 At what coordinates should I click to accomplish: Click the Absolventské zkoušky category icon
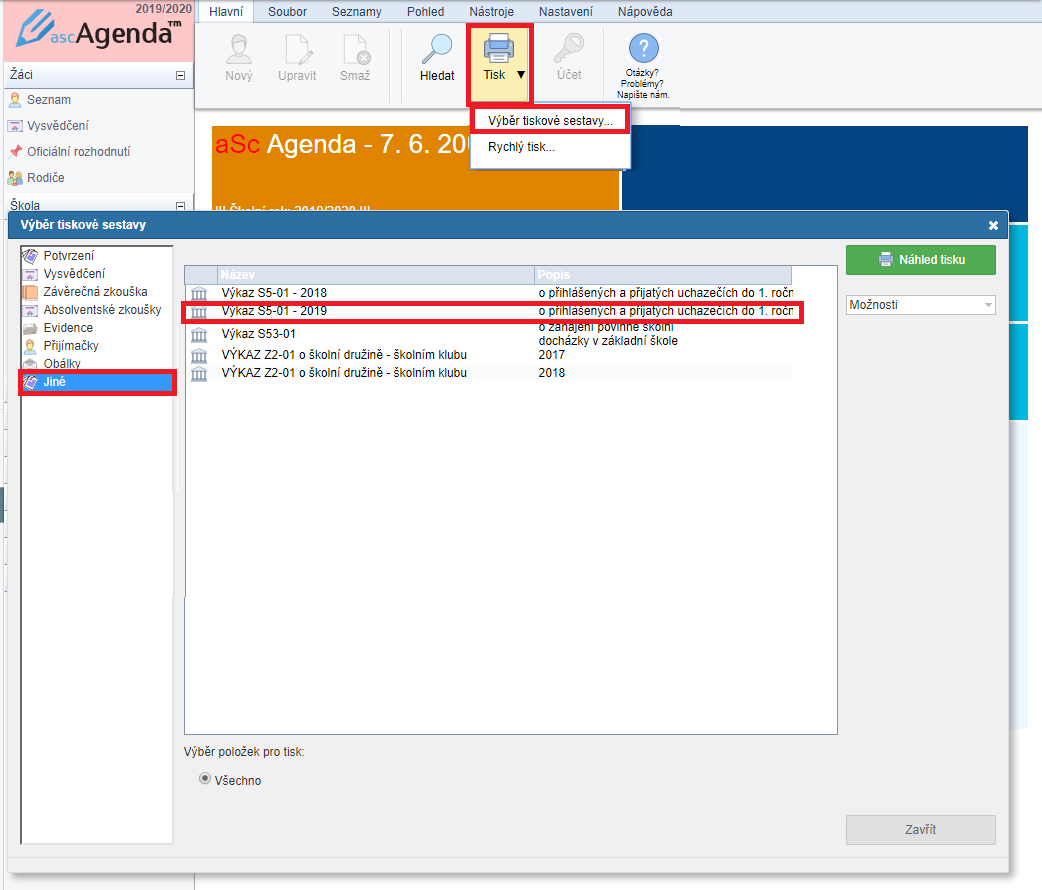[30, 310]
